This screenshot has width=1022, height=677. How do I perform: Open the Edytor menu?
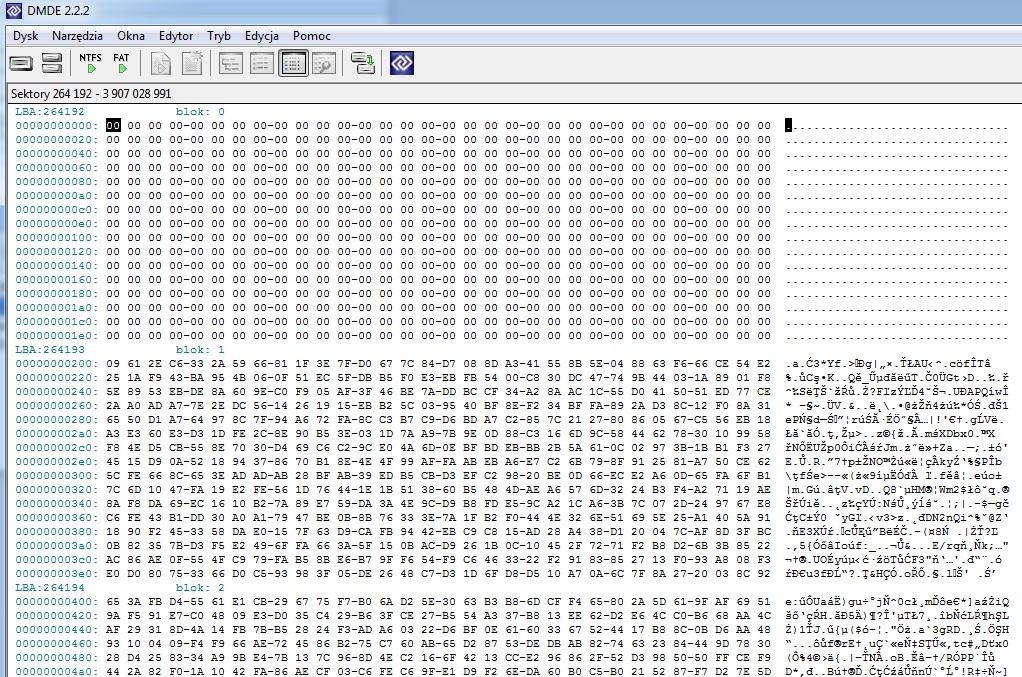pos(176,36)
